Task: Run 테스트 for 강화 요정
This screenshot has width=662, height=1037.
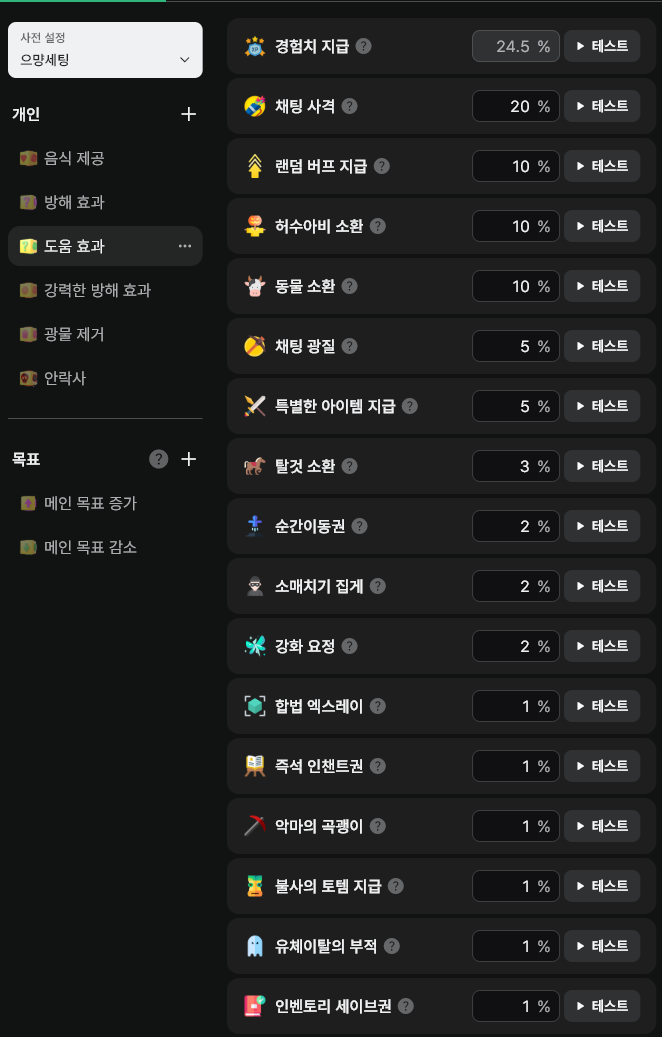Action: tap(602, 646)
